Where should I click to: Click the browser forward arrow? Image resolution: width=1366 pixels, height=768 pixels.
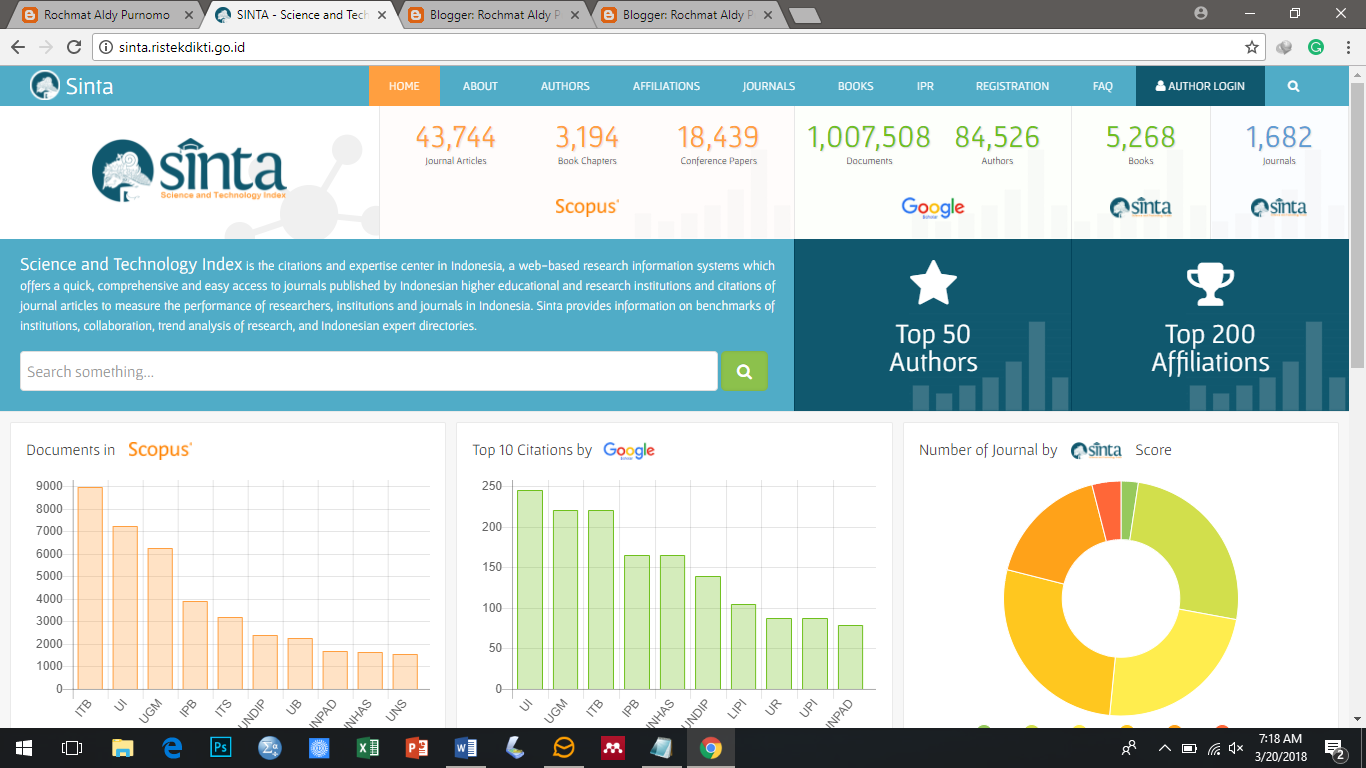(46, 47)
